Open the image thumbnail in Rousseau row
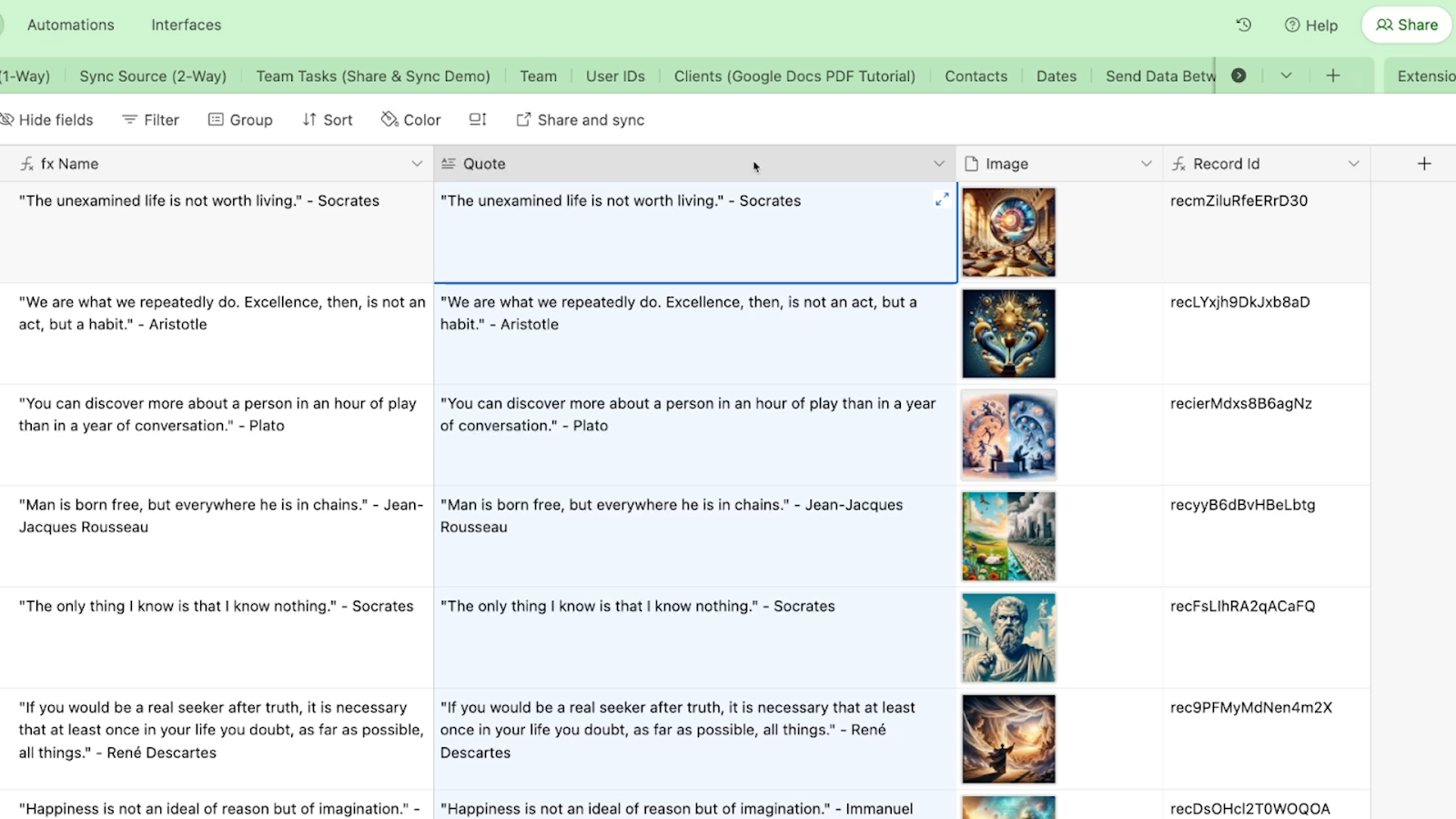 tap(1008, 536)
